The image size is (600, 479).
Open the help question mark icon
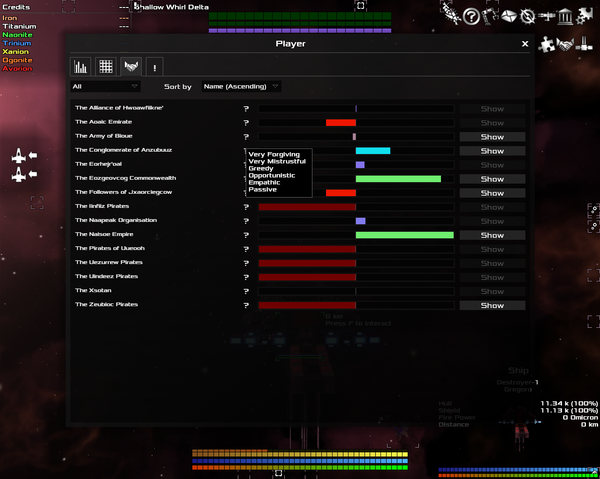coord(471,16)
